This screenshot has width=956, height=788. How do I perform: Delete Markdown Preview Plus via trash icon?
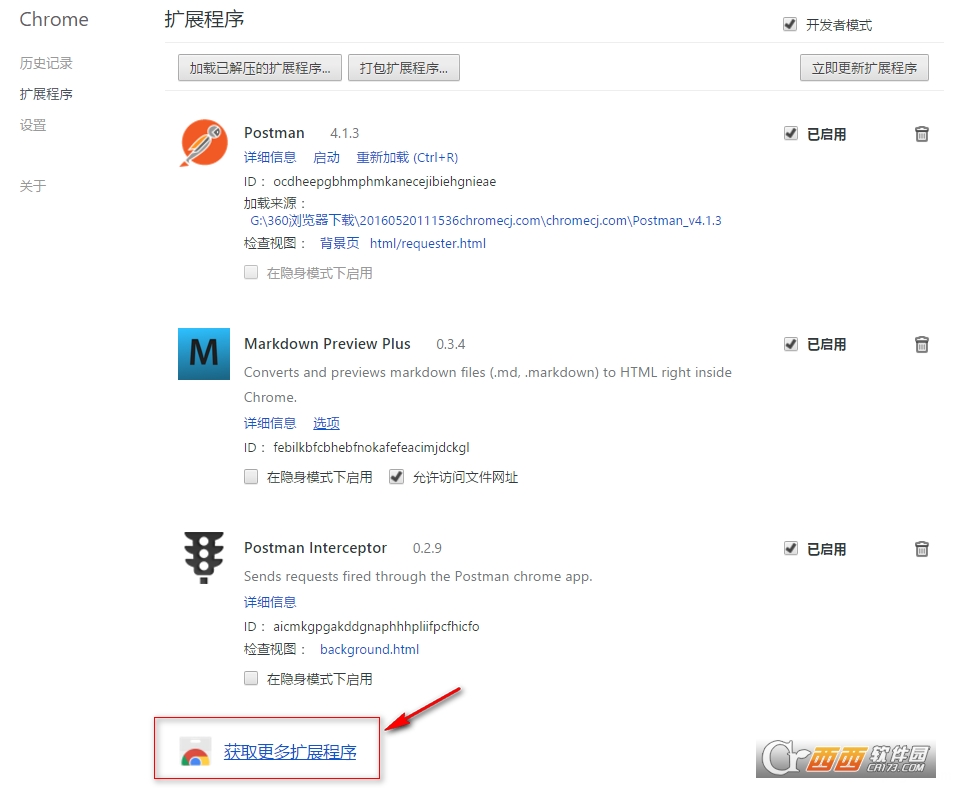coord(921,344)
